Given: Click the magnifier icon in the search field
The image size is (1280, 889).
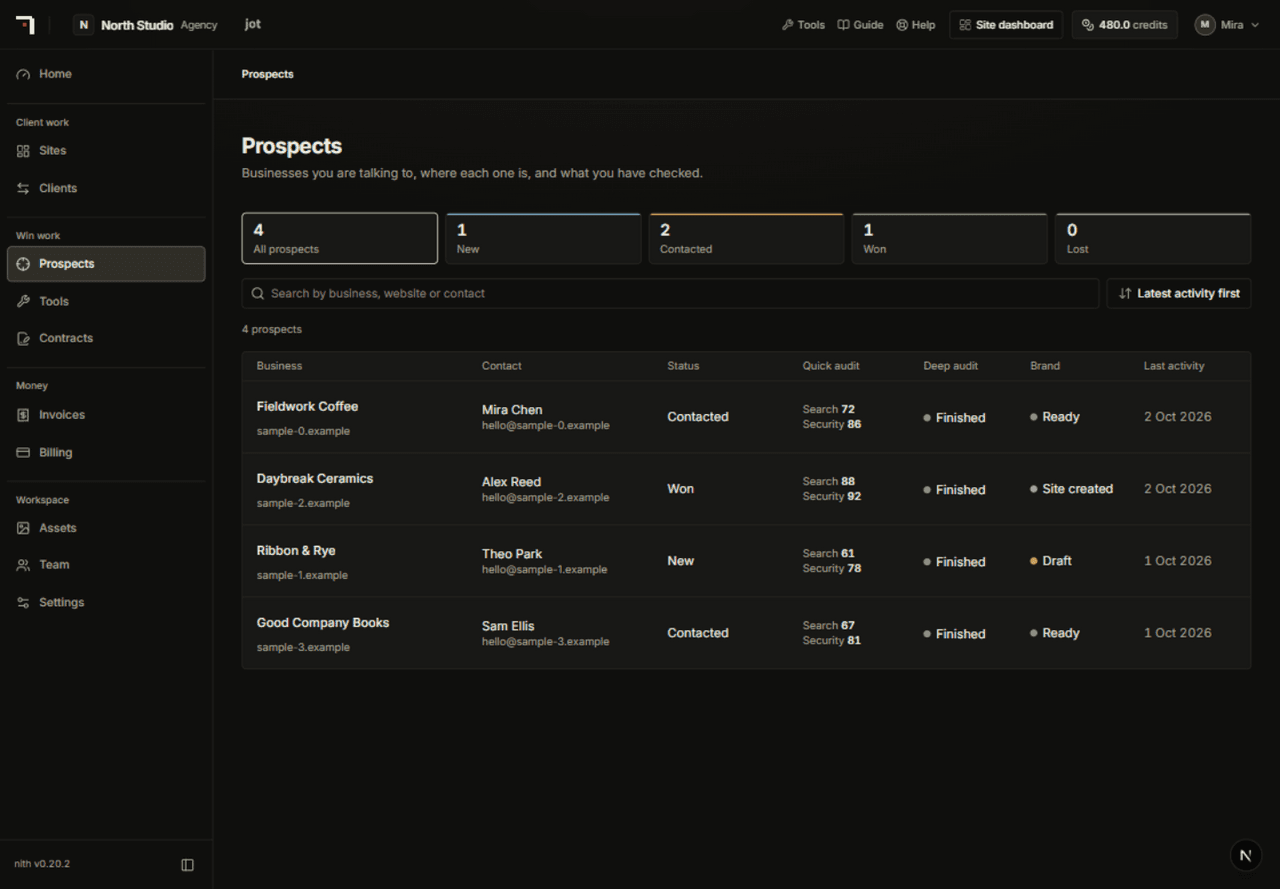Looking at the screenshot, I should pyautogui.click(x=259, y=294).
